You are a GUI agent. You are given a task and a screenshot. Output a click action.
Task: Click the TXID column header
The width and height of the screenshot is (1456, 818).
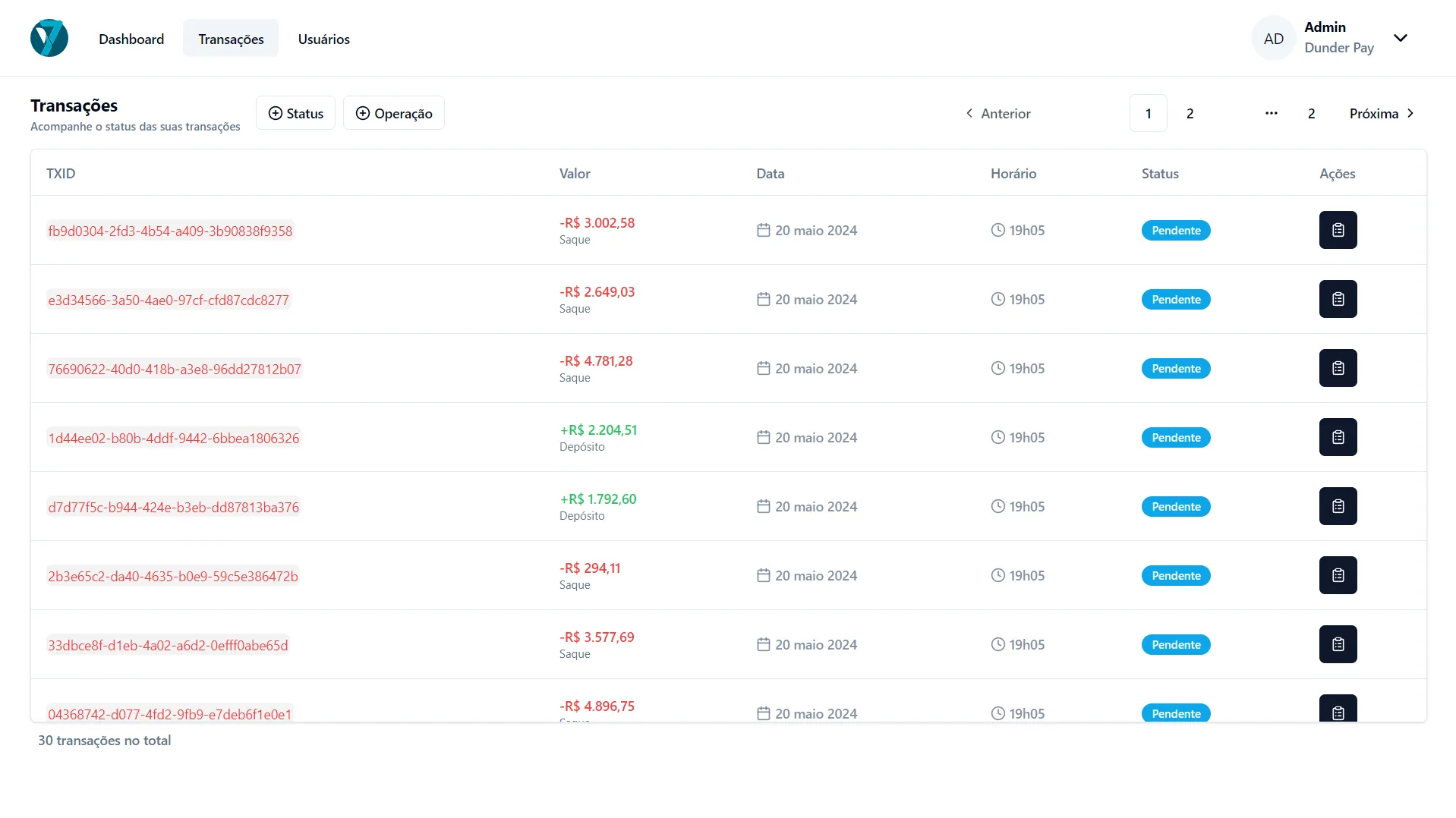point(61,173)
